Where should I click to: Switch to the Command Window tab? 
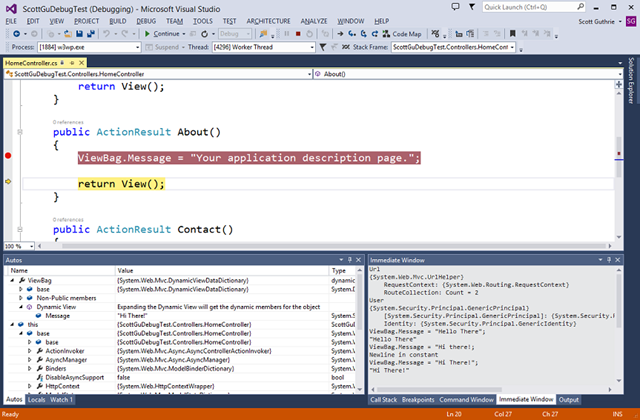coord(466,400)
